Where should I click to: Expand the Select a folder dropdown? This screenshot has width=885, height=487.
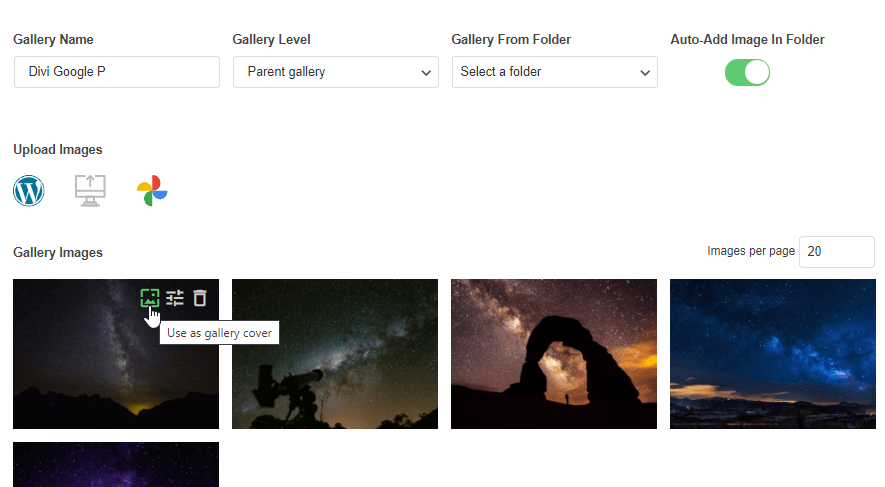[554, 72]
